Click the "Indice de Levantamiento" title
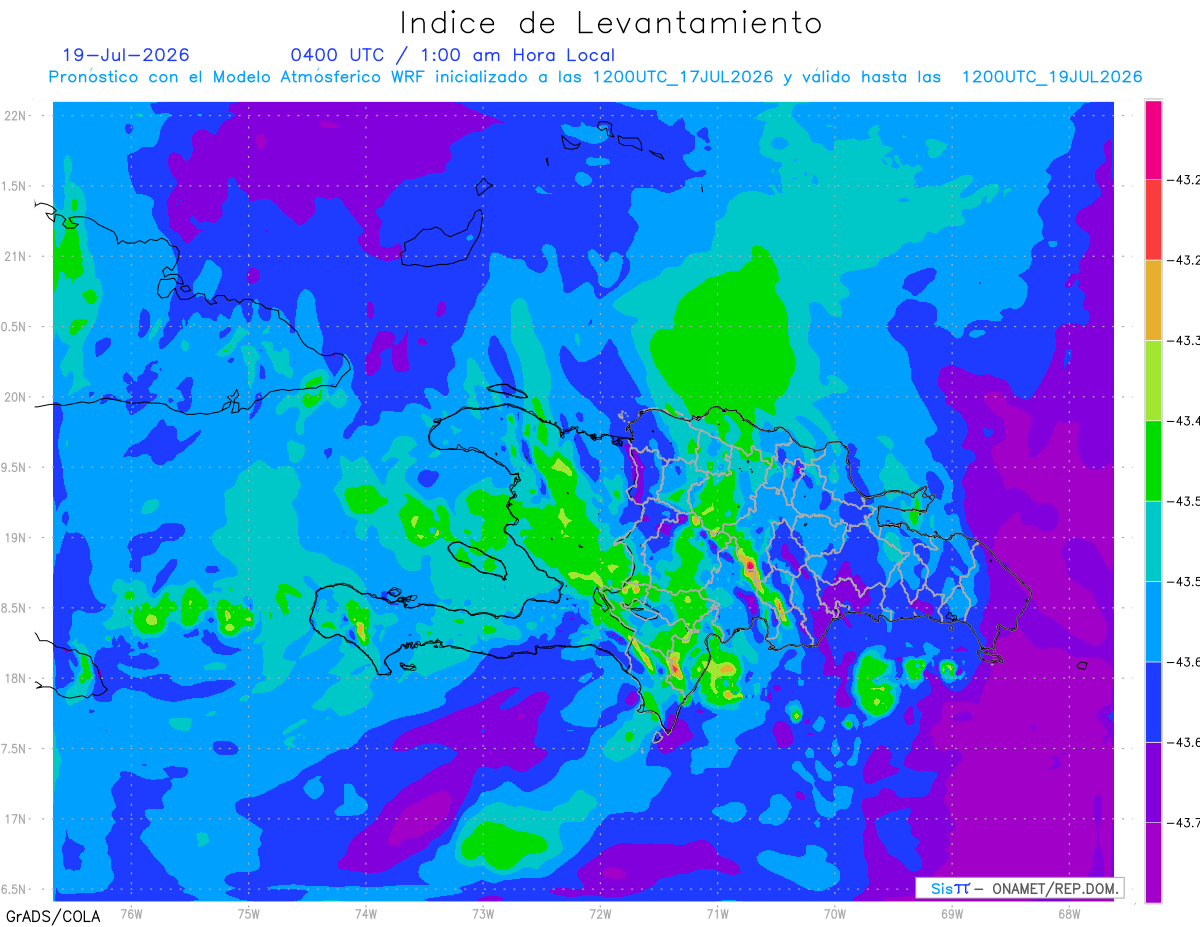Screen dimensions: 1200x927 point(610,22)
